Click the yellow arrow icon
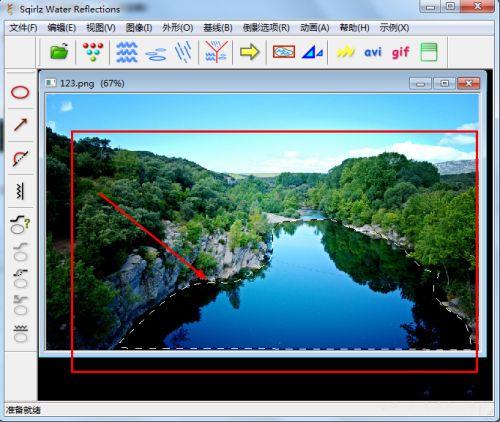 pyautogui.click(x=250, y=52)
